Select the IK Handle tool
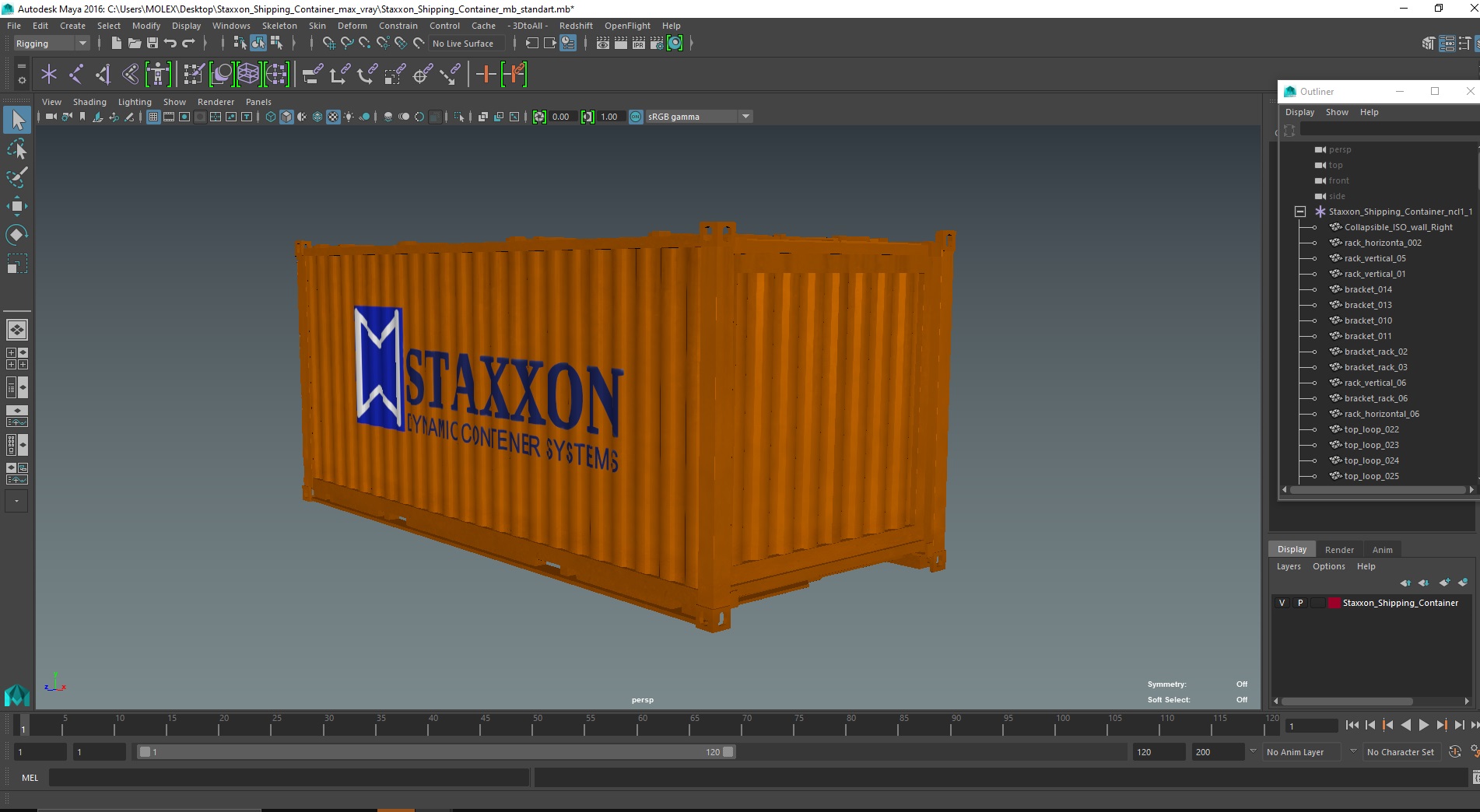 (x=103, y=75)
